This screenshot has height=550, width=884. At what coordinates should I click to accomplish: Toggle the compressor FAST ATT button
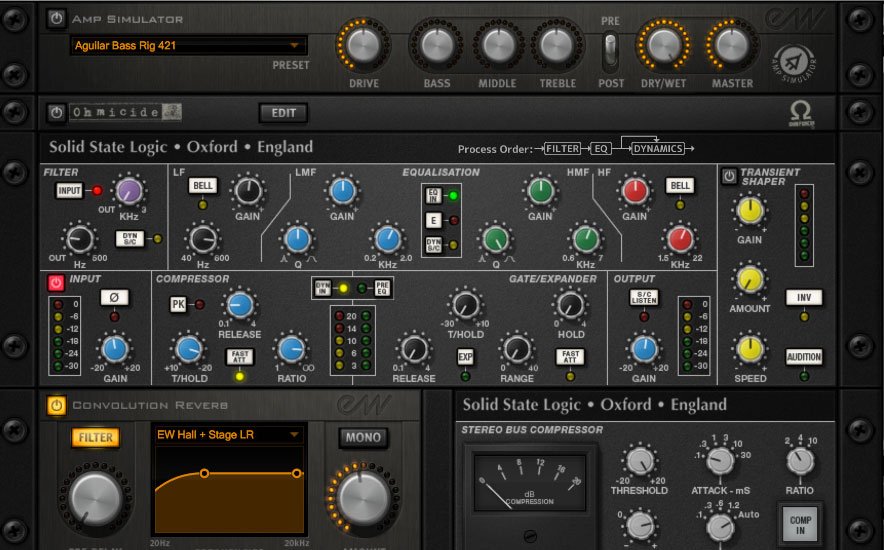[240, 356]
